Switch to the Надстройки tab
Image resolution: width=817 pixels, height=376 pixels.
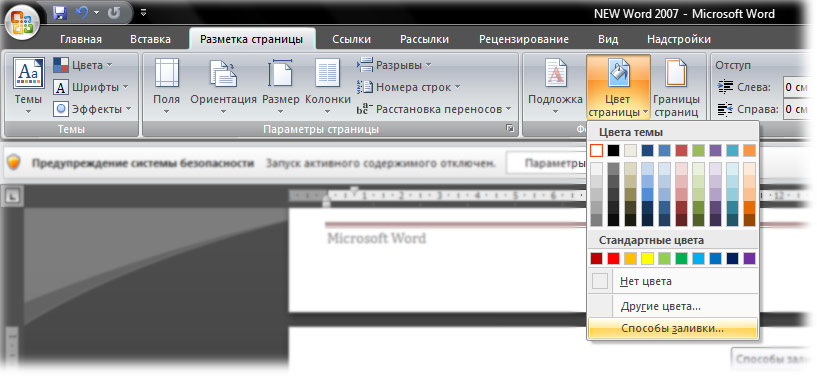pos(678,40)
